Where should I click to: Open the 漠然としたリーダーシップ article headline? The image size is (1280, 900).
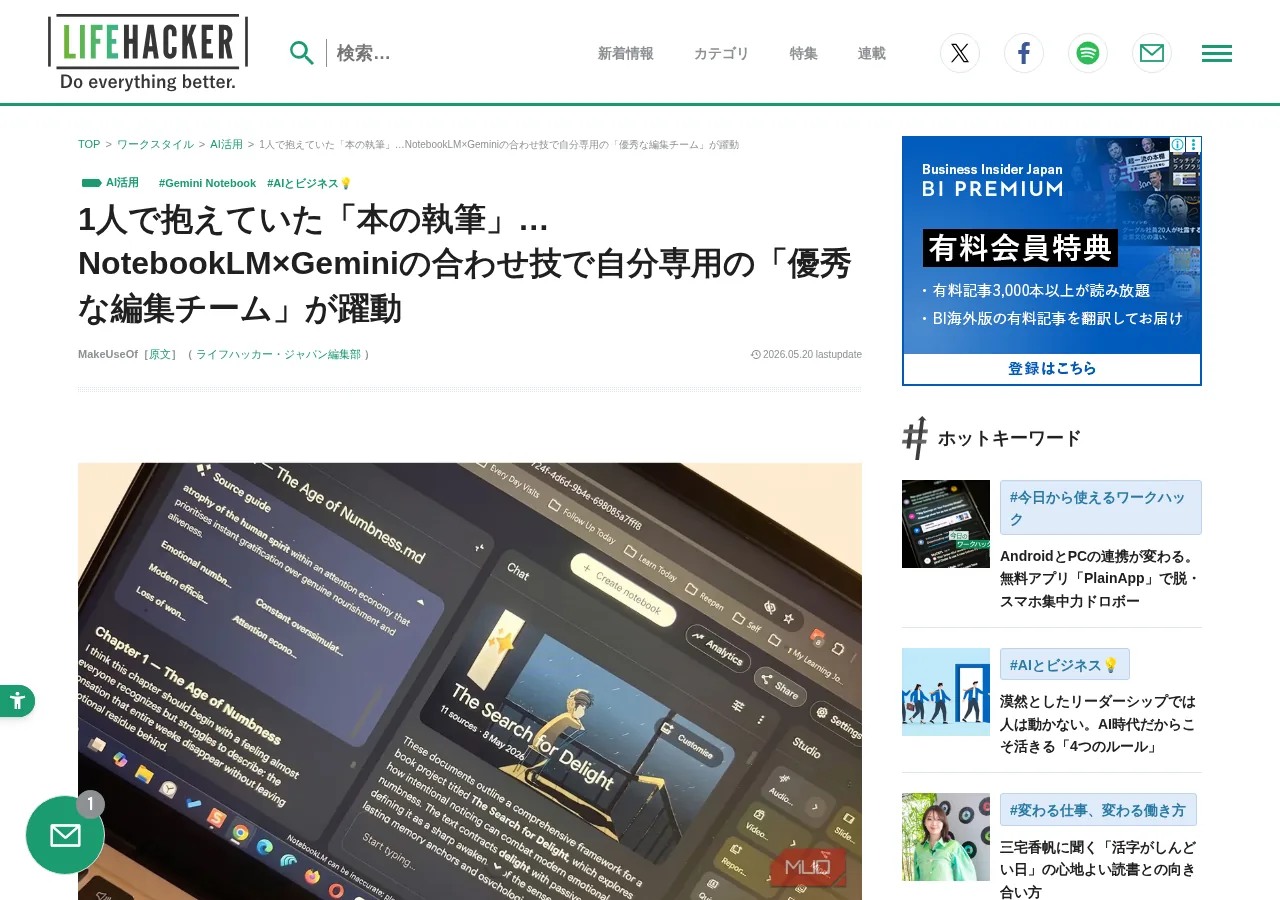click(x=1098, y=723)
